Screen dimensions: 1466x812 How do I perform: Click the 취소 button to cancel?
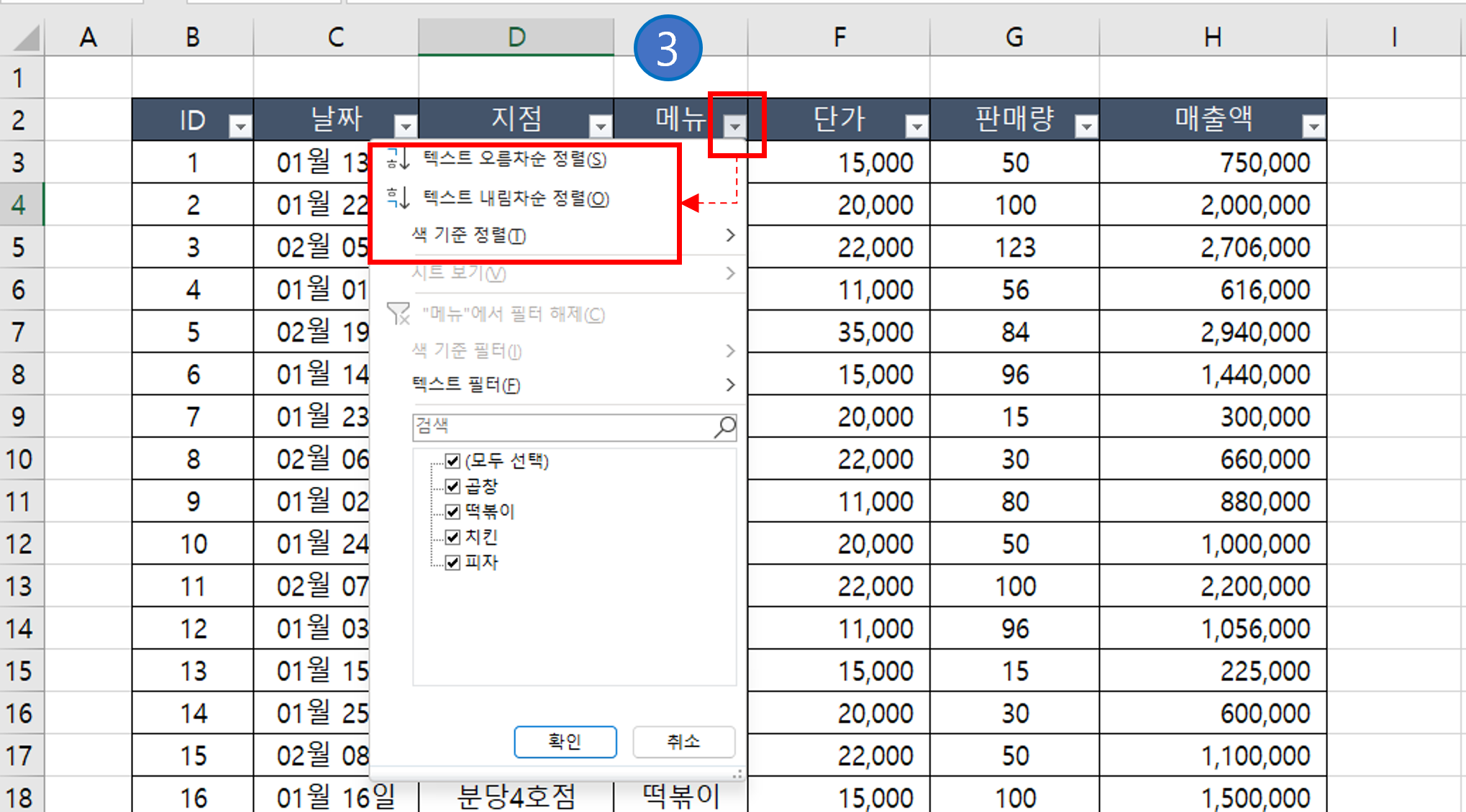[683, 742]
